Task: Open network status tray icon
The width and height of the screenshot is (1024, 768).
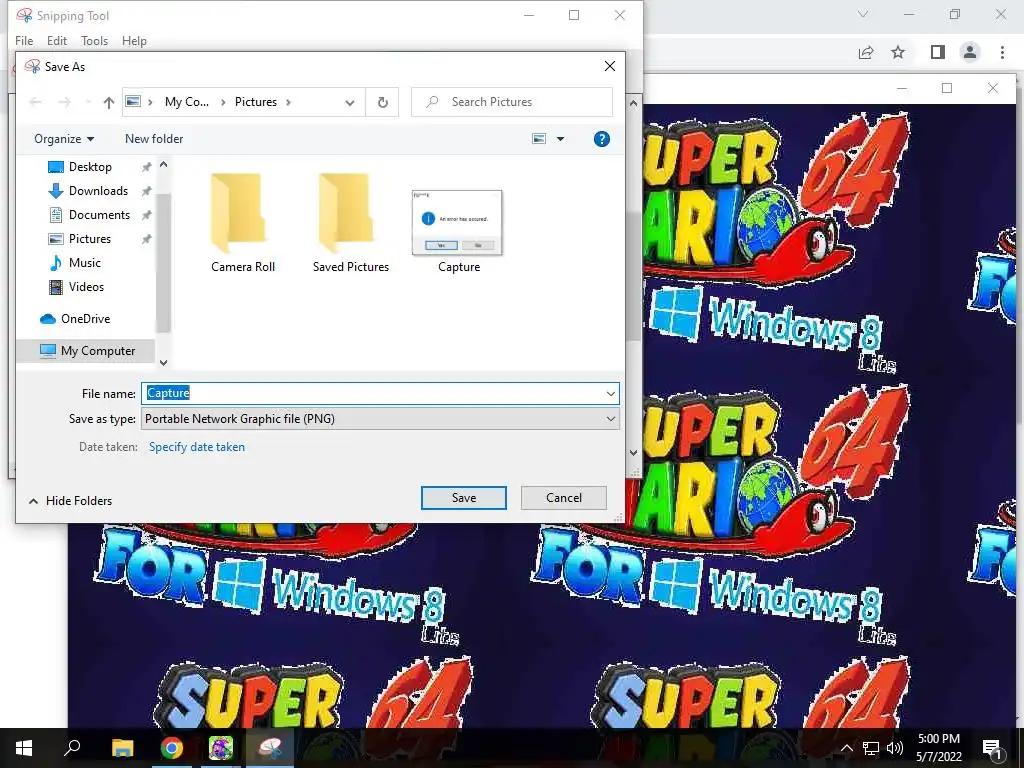Action: pyautogui.click(x=871, y=748)
